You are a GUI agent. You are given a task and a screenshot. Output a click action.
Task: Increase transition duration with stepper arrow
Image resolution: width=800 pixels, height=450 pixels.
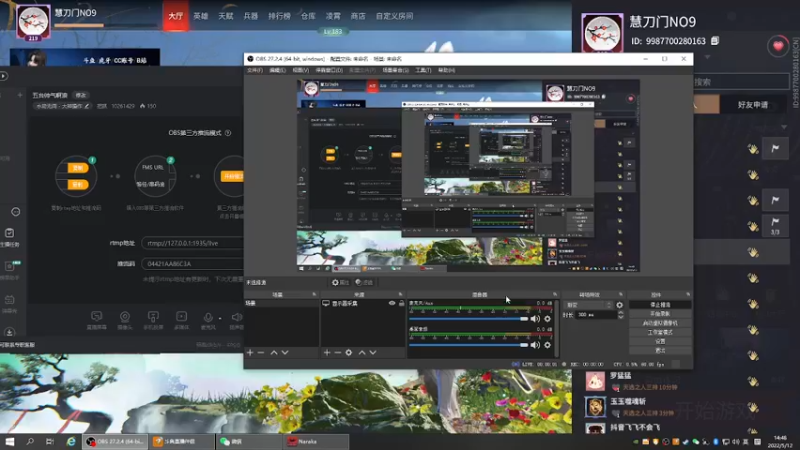[620, 313]
